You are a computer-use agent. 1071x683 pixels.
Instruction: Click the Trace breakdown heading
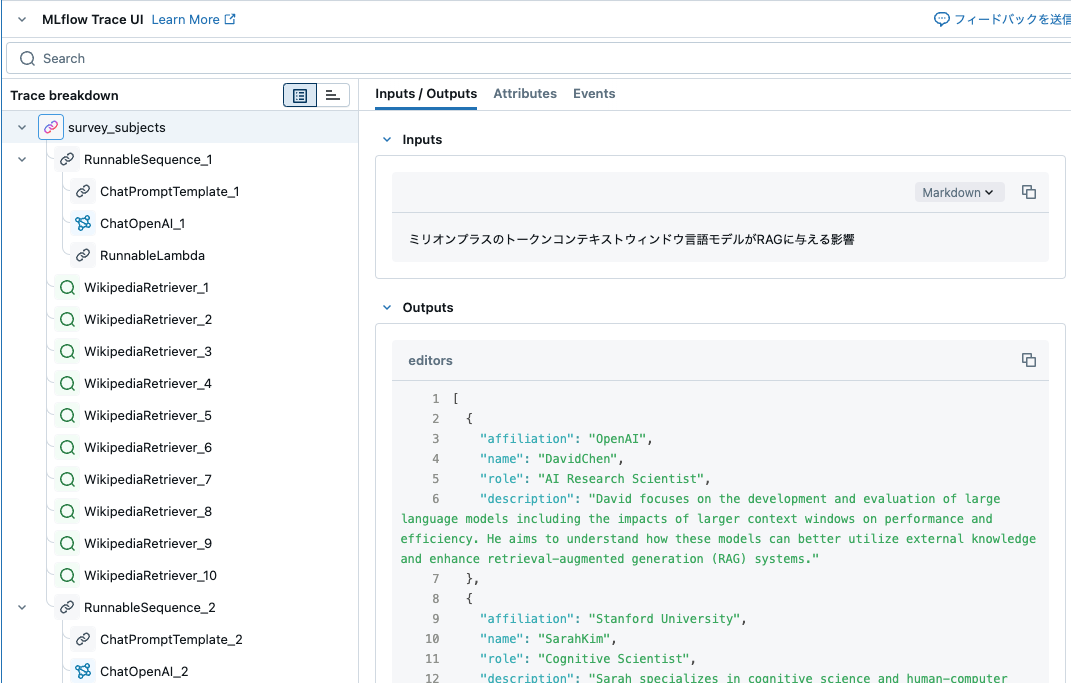point(64,96)
